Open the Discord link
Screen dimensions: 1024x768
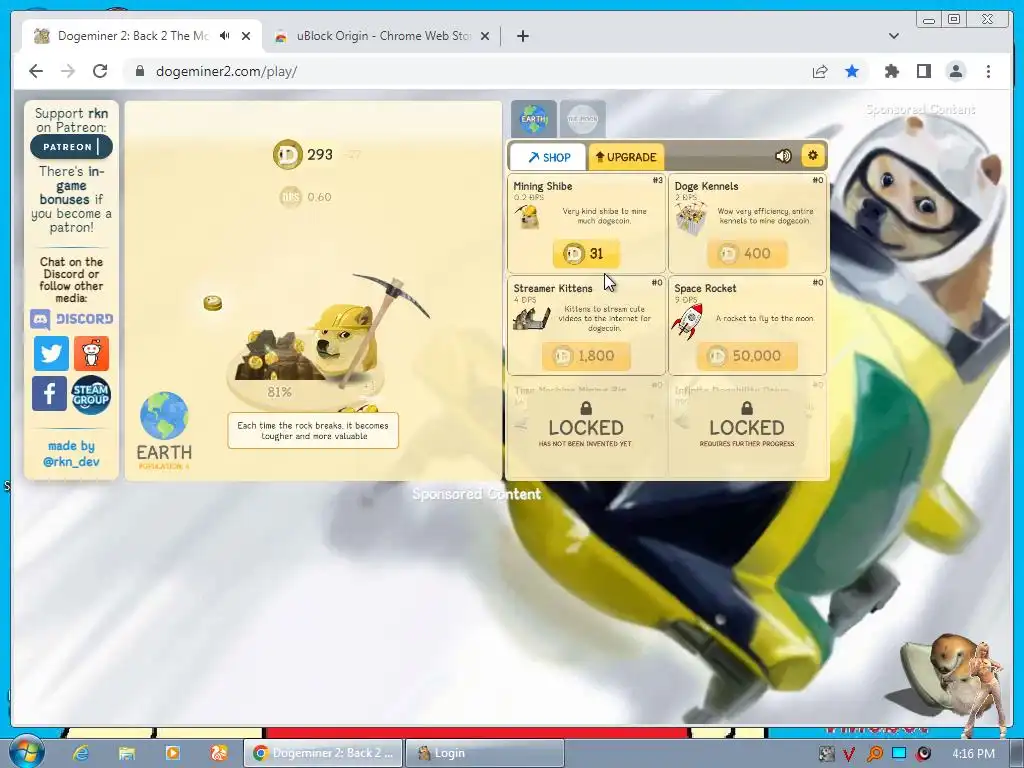[71, 319]
